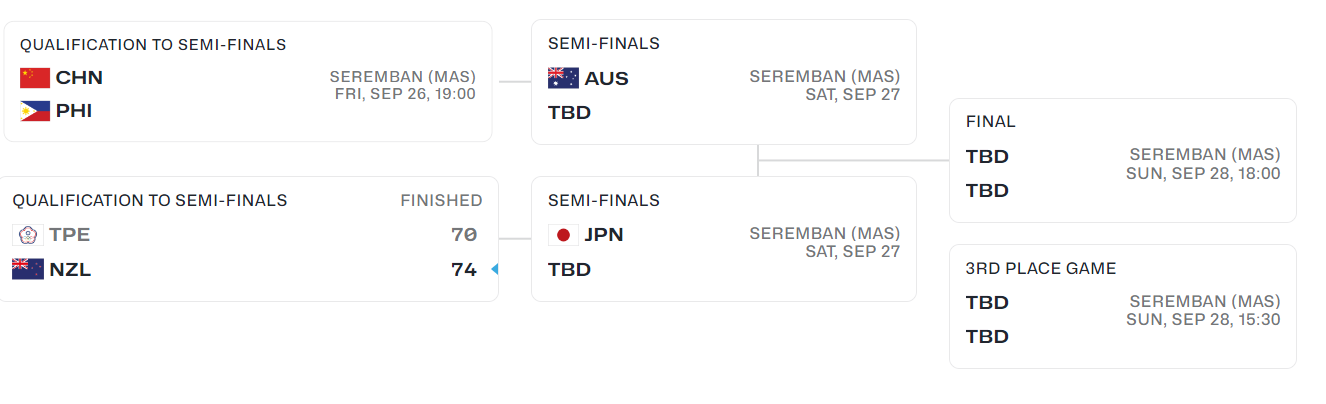
Task: Click New Zealand's score of 74
Action: 464,269
